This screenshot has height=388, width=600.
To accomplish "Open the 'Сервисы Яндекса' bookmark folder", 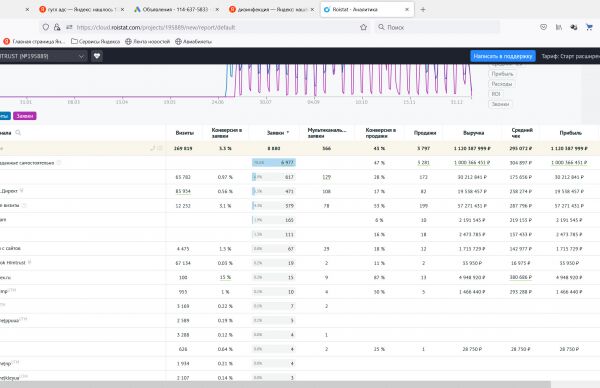I will point(96,41).
